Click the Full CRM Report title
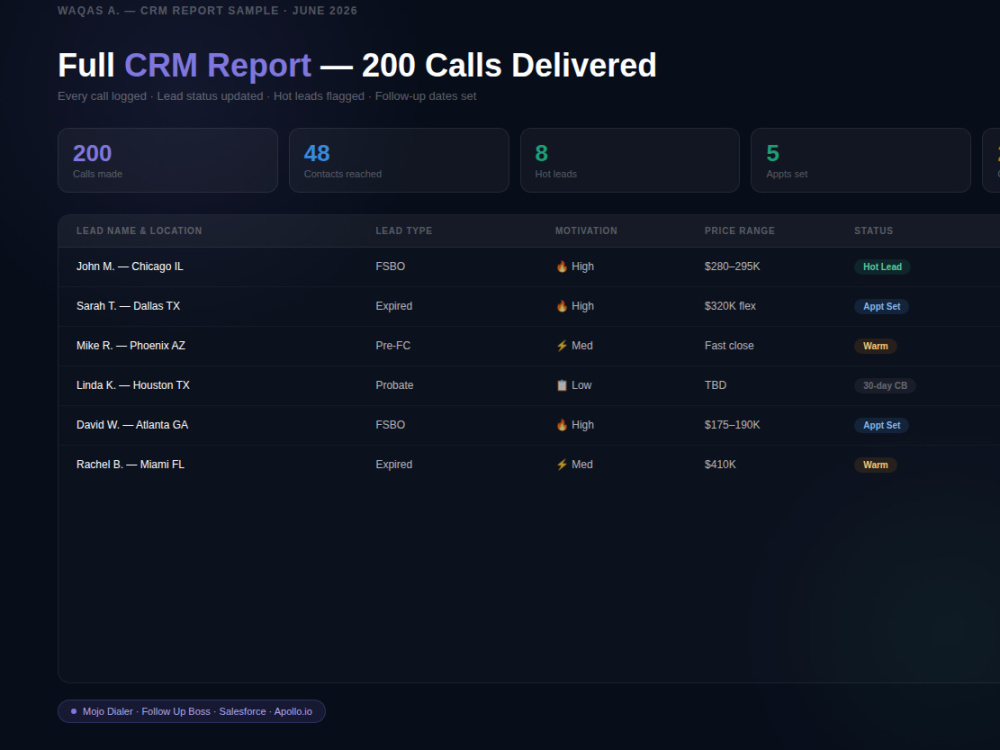1000x750 pixels. click(357, 65)
